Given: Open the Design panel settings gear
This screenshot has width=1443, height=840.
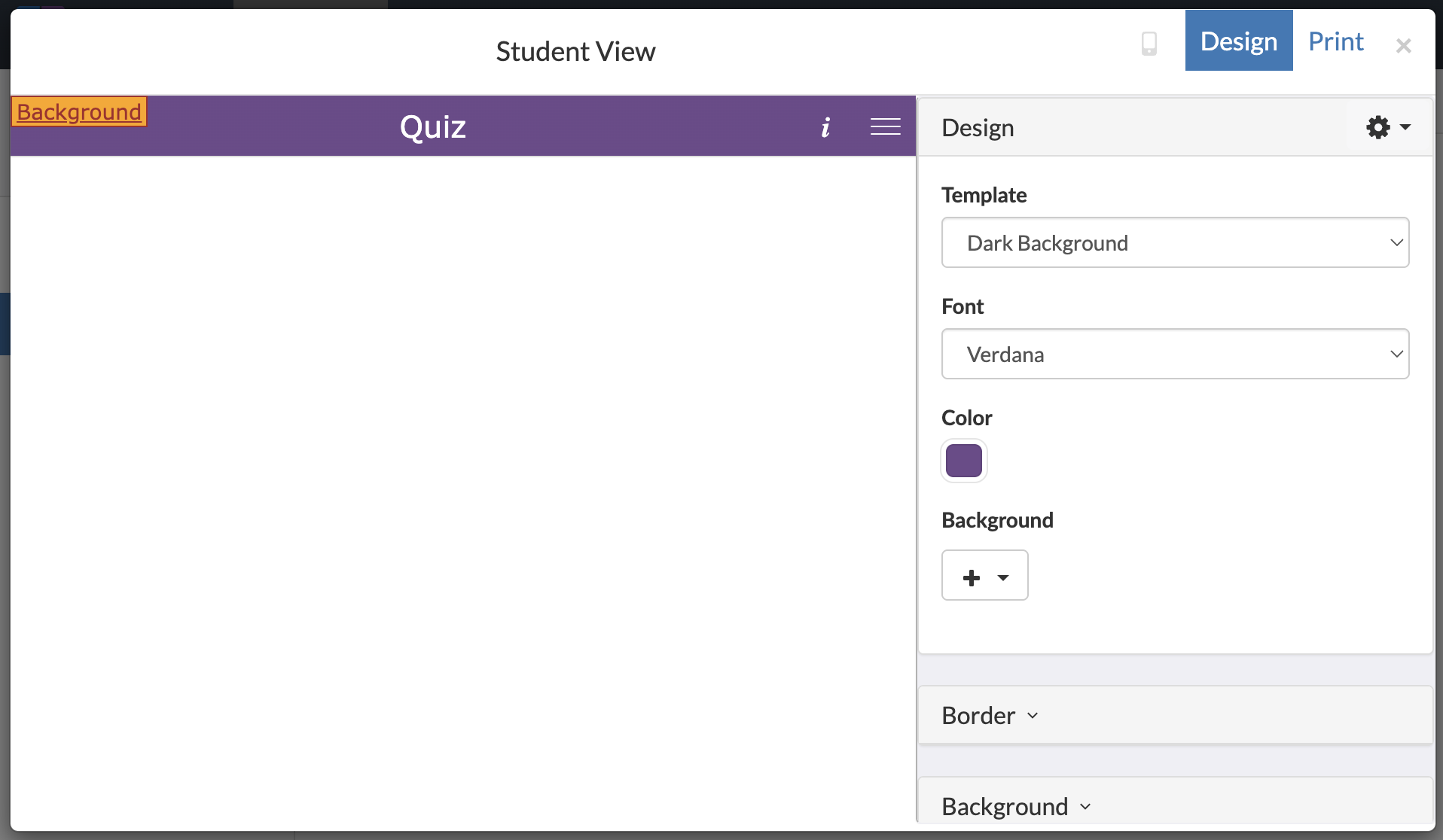Looking at the screenshot, I should pyautogui.click(x=1379, y=127).
